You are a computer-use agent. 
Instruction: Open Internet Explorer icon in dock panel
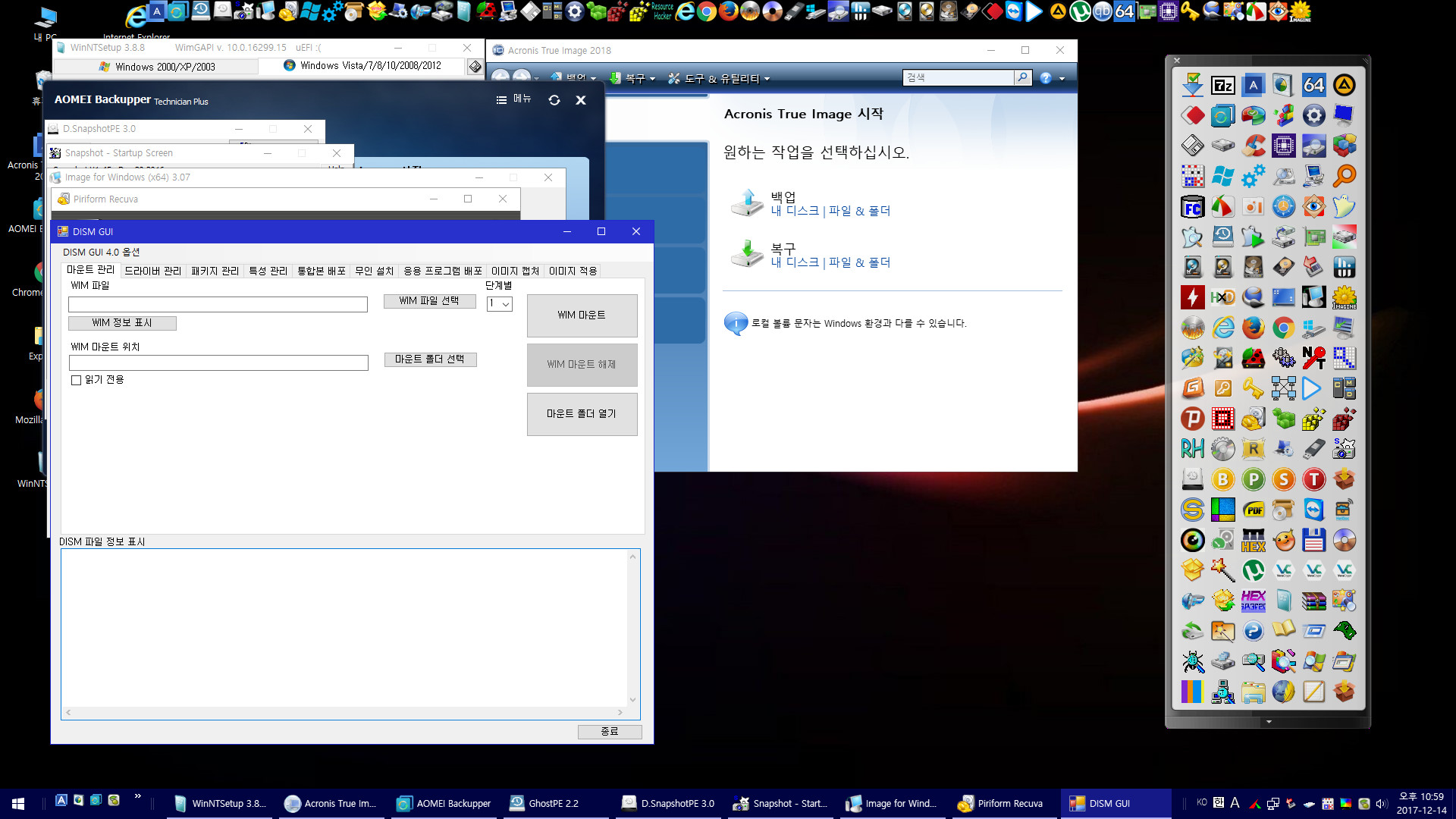tap(1222, 328)
